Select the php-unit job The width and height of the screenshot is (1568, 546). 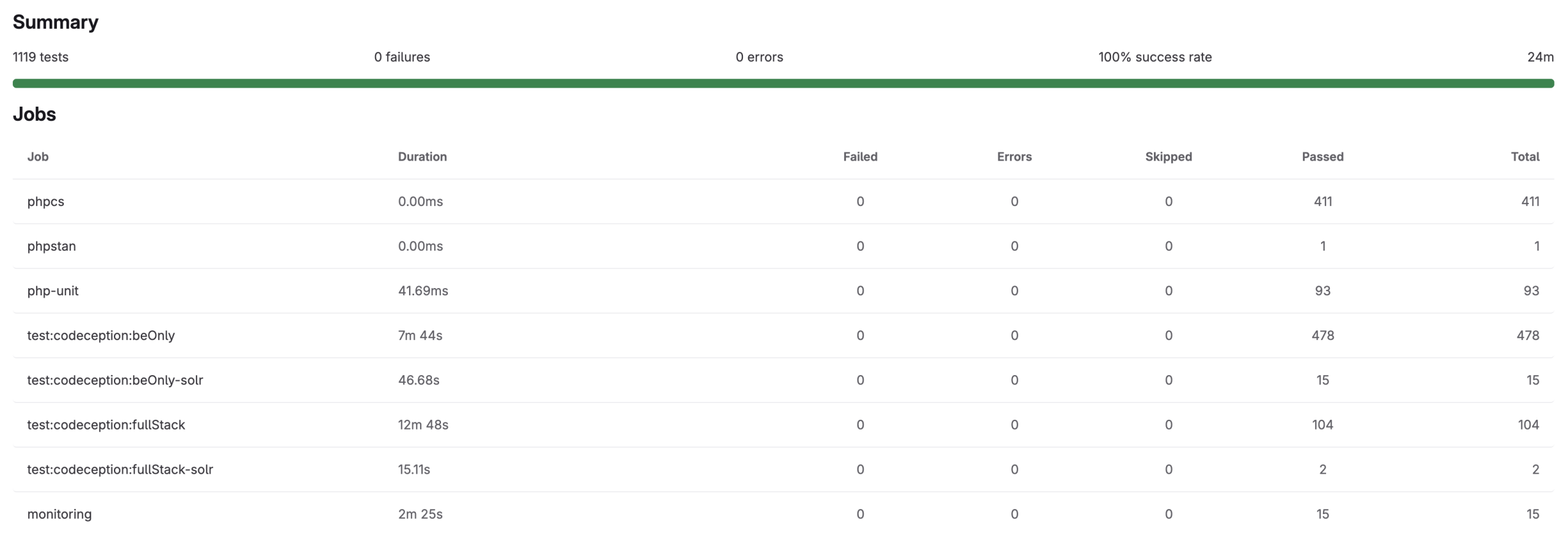[x=53, y=291]
